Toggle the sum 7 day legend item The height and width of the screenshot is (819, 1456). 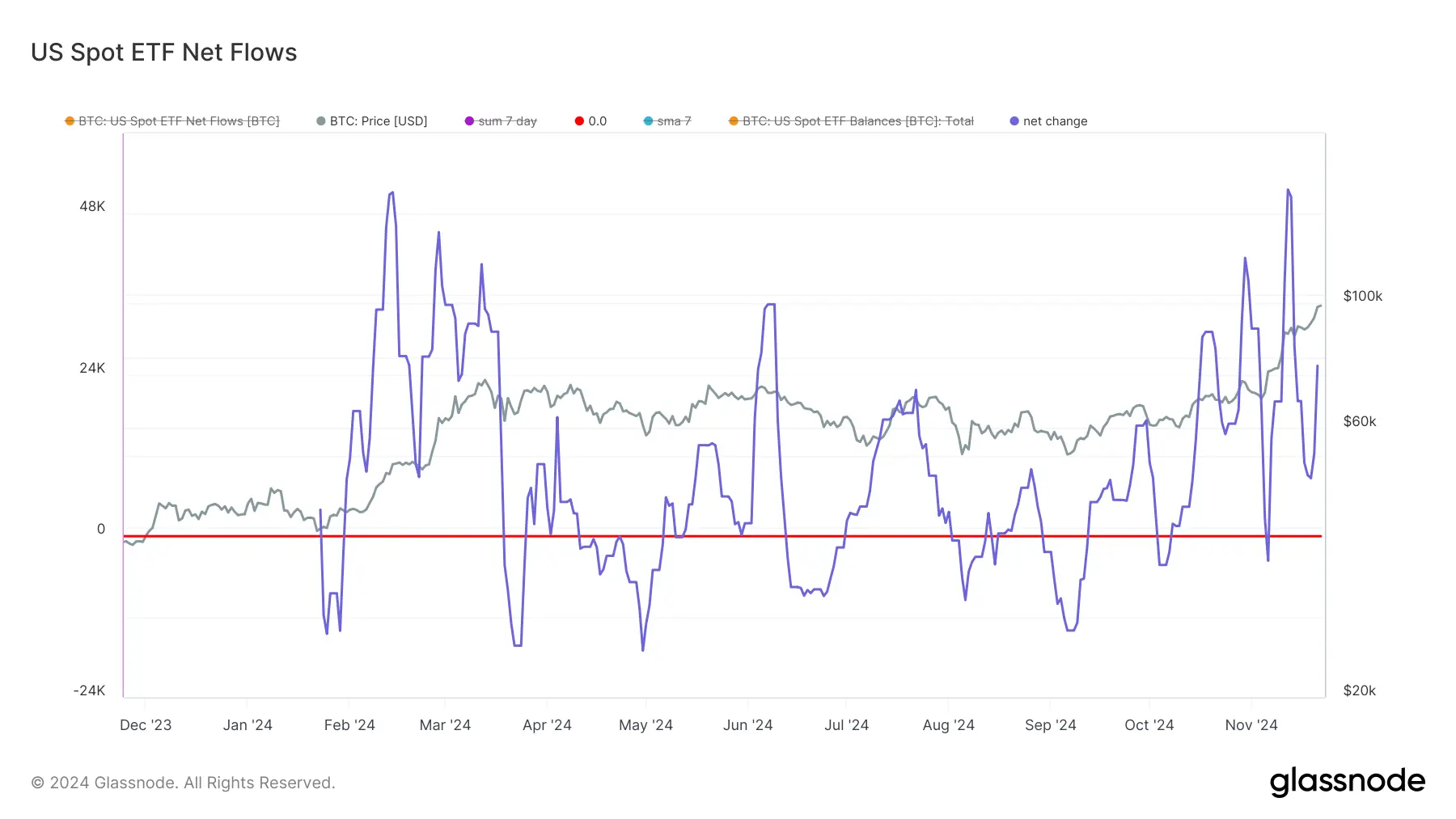click(x=501, y=121)
